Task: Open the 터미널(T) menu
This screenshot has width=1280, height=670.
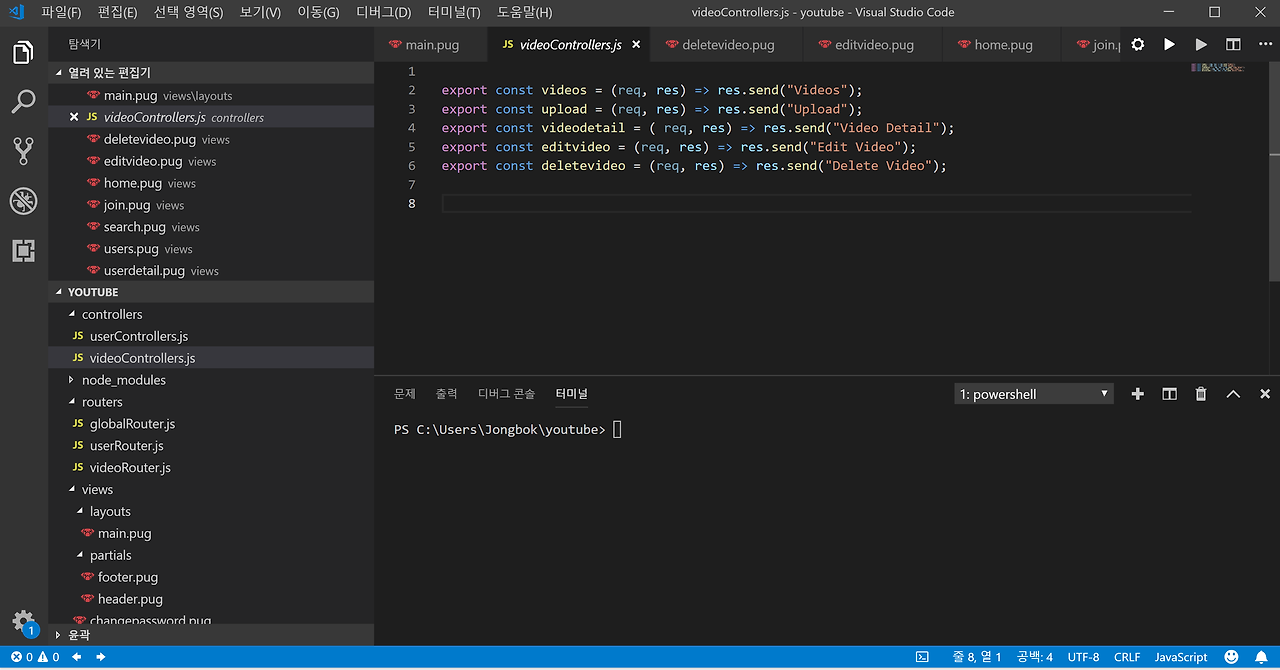Action: point(454,12)
